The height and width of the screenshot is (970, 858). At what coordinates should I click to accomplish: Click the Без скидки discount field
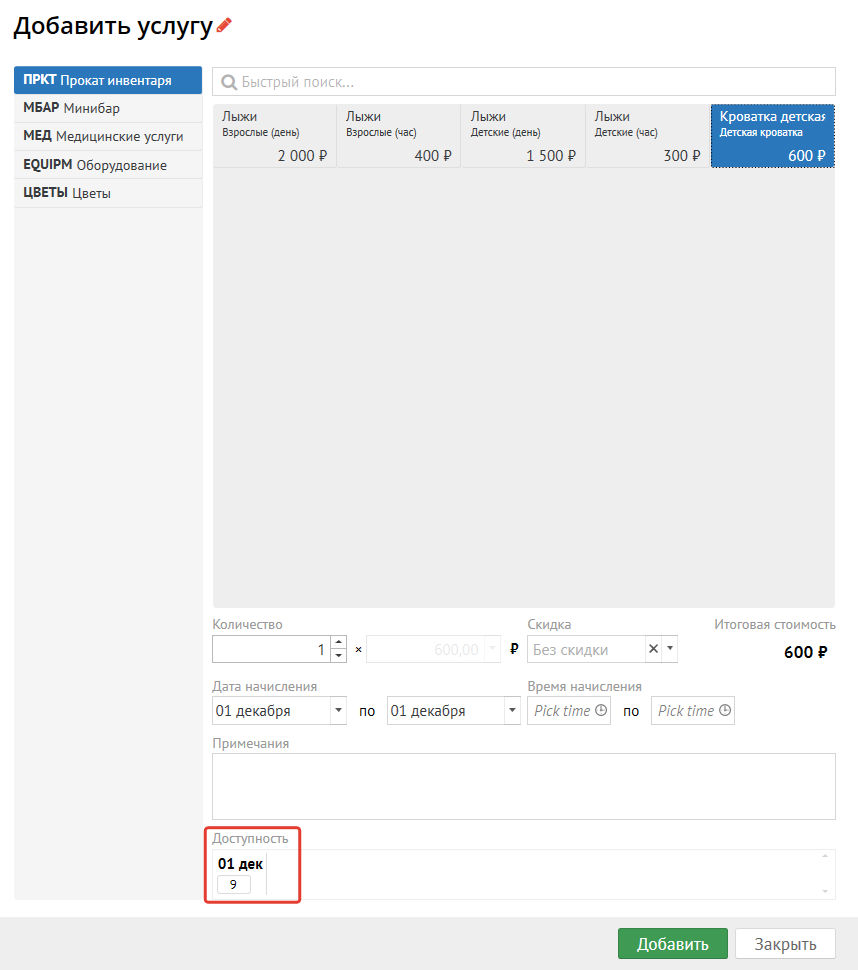click(586, 649)
